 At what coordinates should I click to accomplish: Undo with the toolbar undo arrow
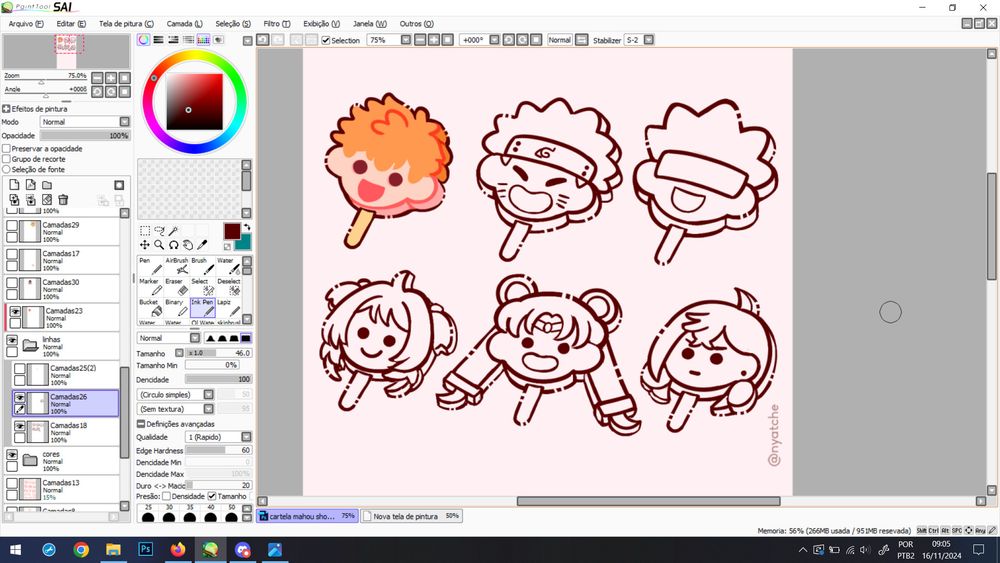[263, 40]
